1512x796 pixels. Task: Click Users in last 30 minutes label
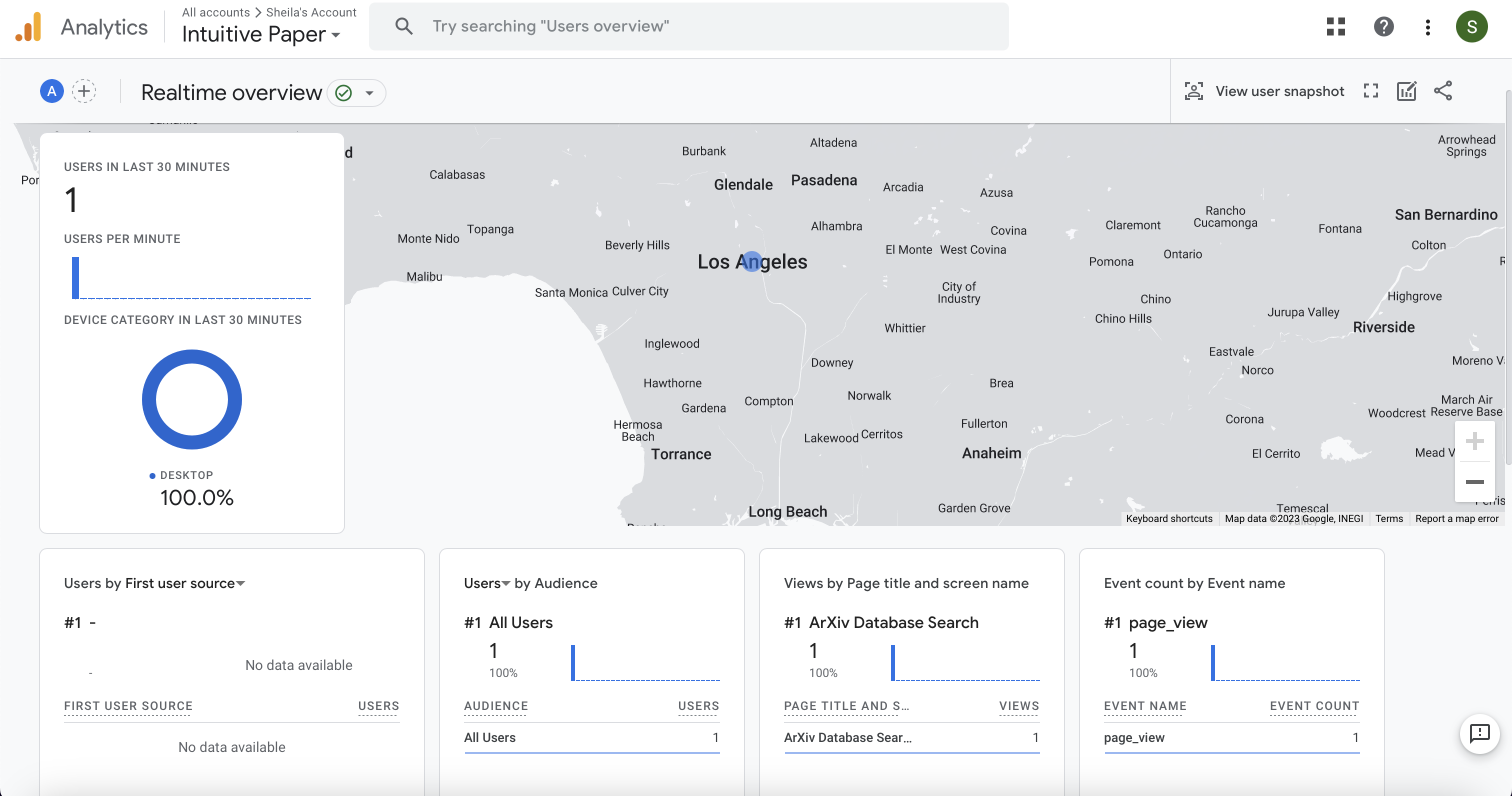(x=146, y=166)
